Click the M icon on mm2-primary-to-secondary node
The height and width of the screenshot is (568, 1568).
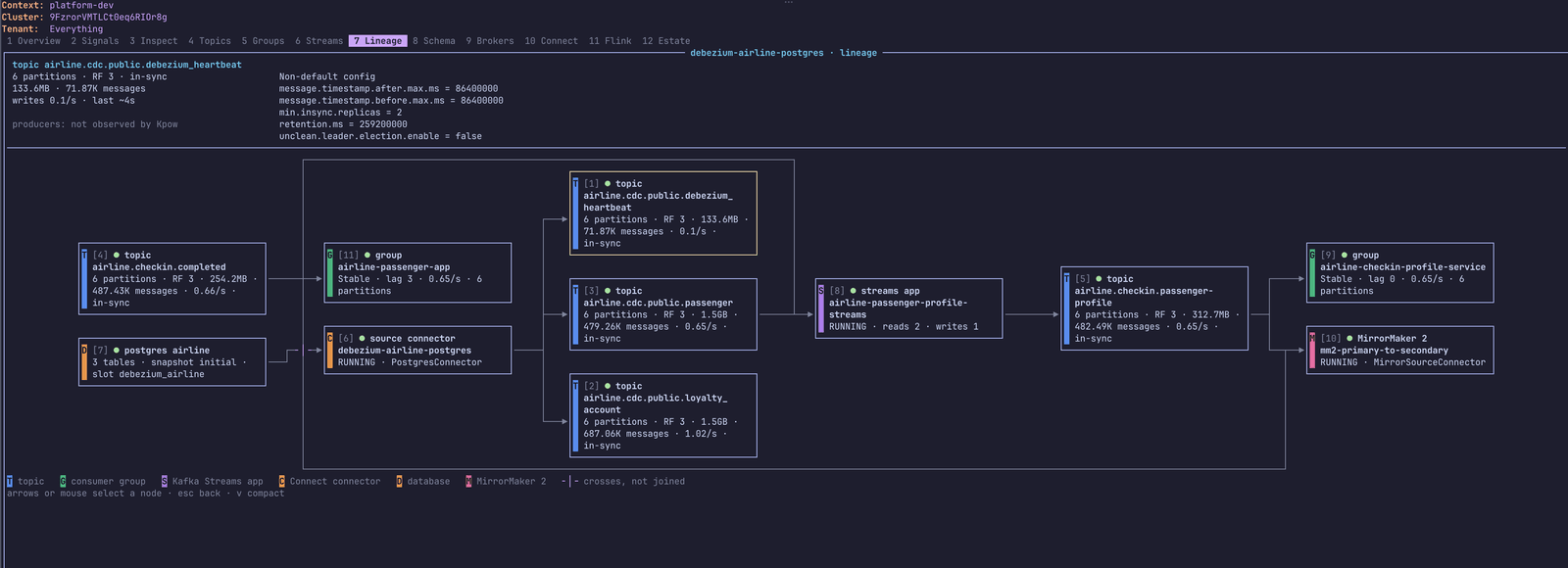1312,338
